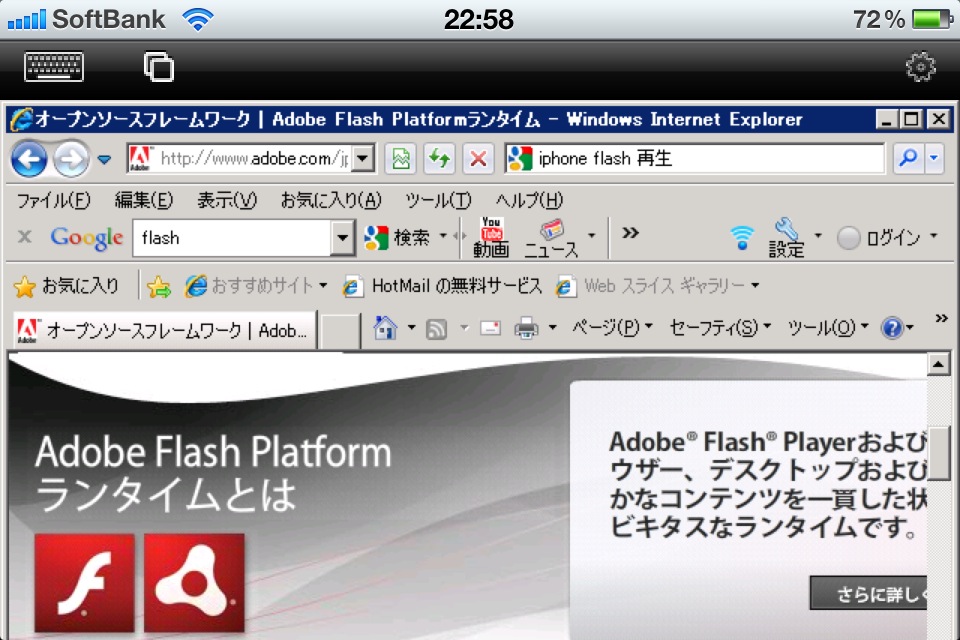Show hidden command bar items chevron
Screen dimensions: 960x640
coord(942,318)
